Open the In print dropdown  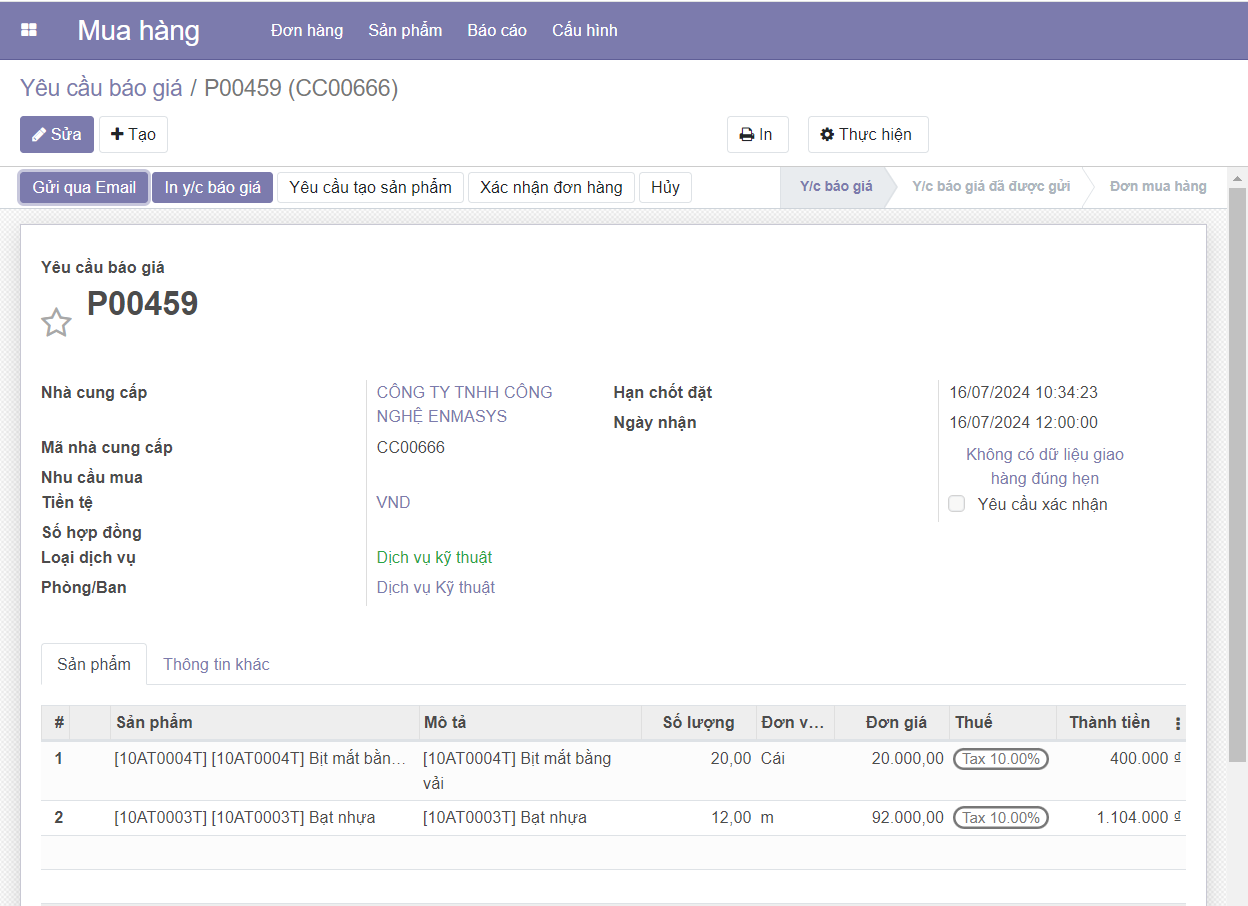[x=757, y=135]
